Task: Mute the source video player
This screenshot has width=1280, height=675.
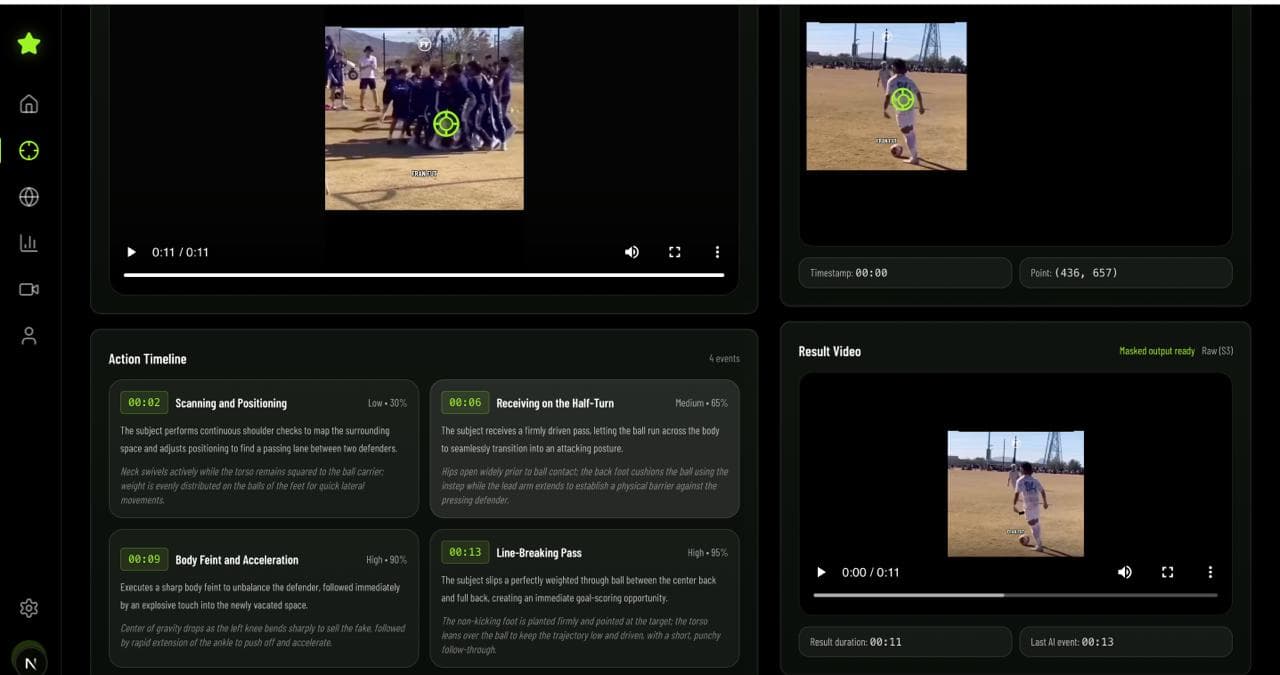Action: click(631, 252)
